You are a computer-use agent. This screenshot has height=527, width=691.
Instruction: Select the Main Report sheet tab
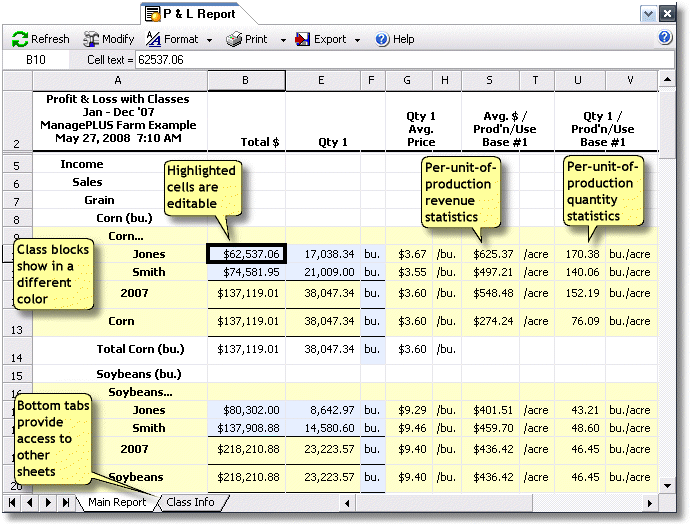click(116, 502)
